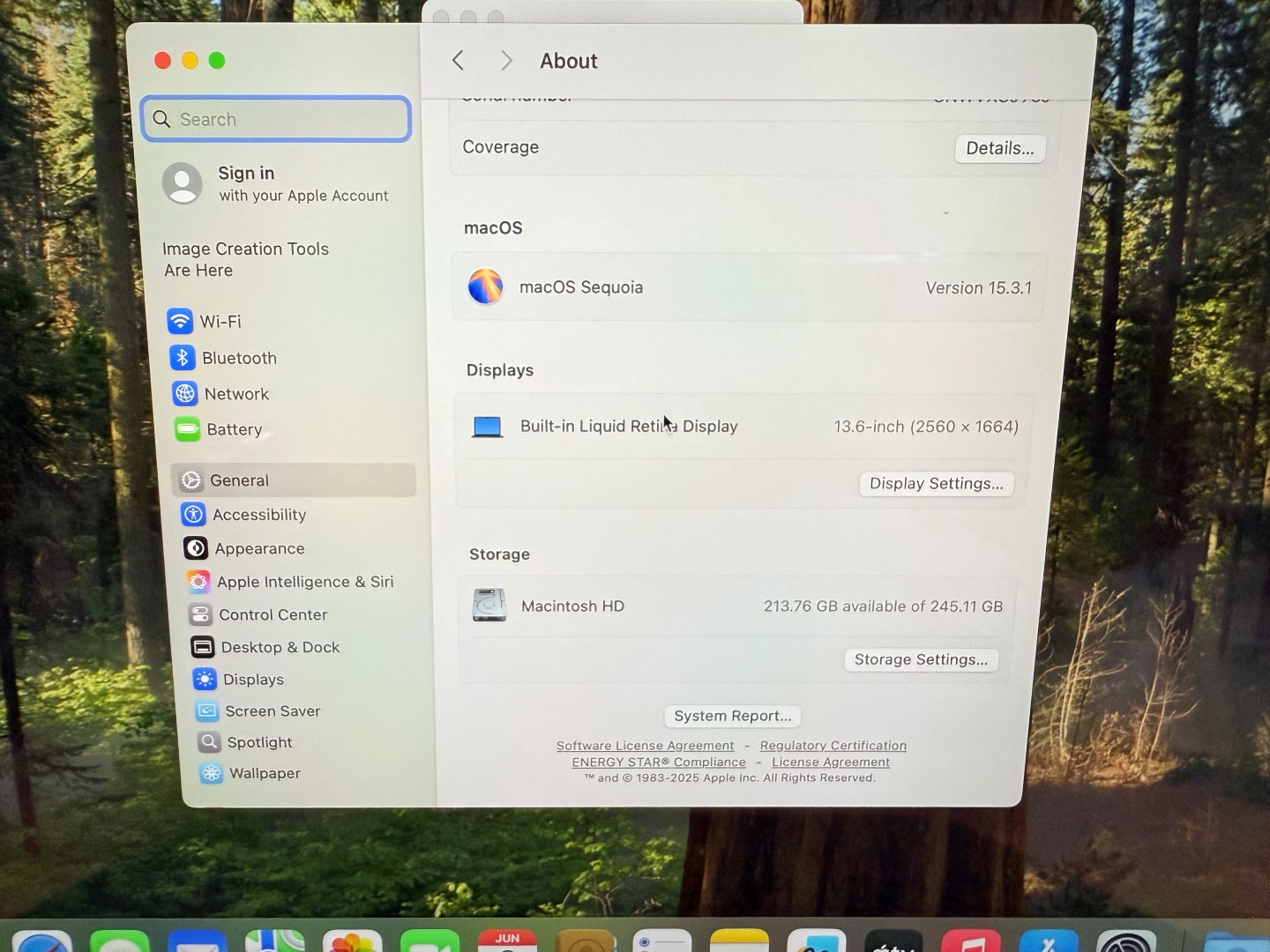This screenshot has height=952, width=1270.
Task: Open Apple Intelligence & Siri icon
Action: (x=198, y=581)
